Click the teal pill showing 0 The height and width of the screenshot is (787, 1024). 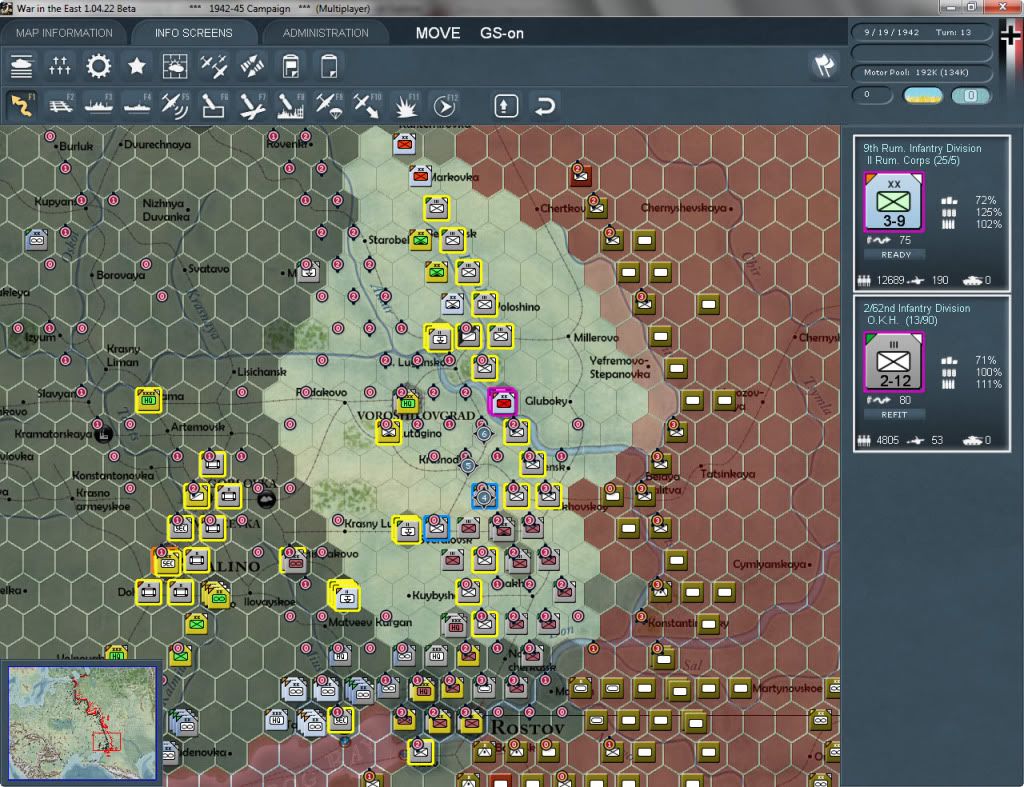pos(971,95)
